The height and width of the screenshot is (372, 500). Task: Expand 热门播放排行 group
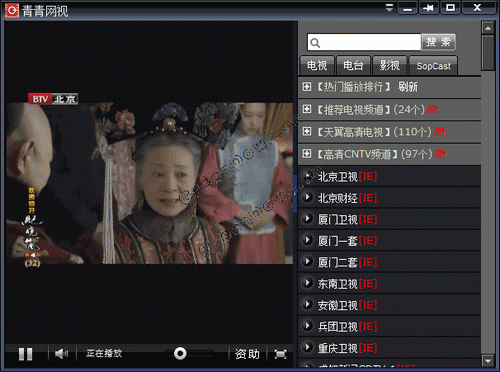307,87
